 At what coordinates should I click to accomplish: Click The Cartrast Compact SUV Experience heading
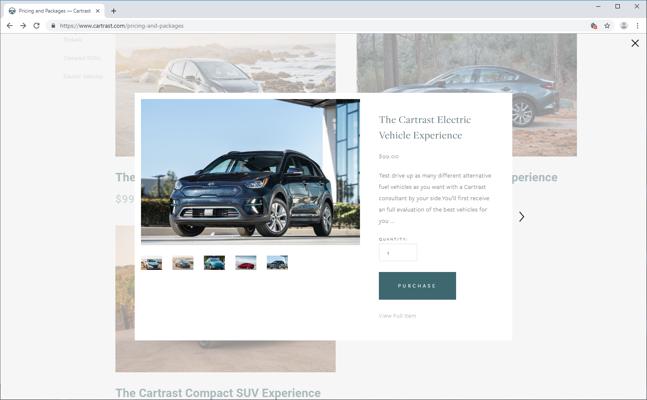tap(218, 393)
